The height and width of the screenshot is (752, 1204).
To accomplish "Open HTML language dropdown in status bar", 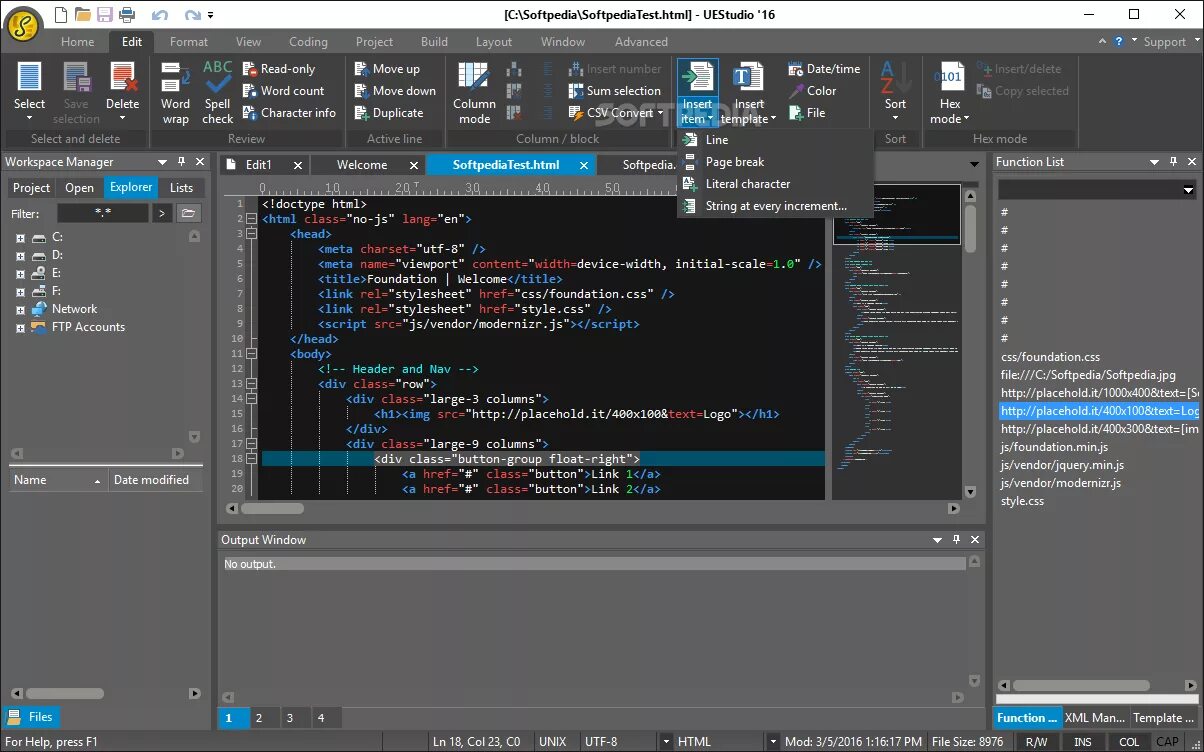I will (x=772, y=742).
